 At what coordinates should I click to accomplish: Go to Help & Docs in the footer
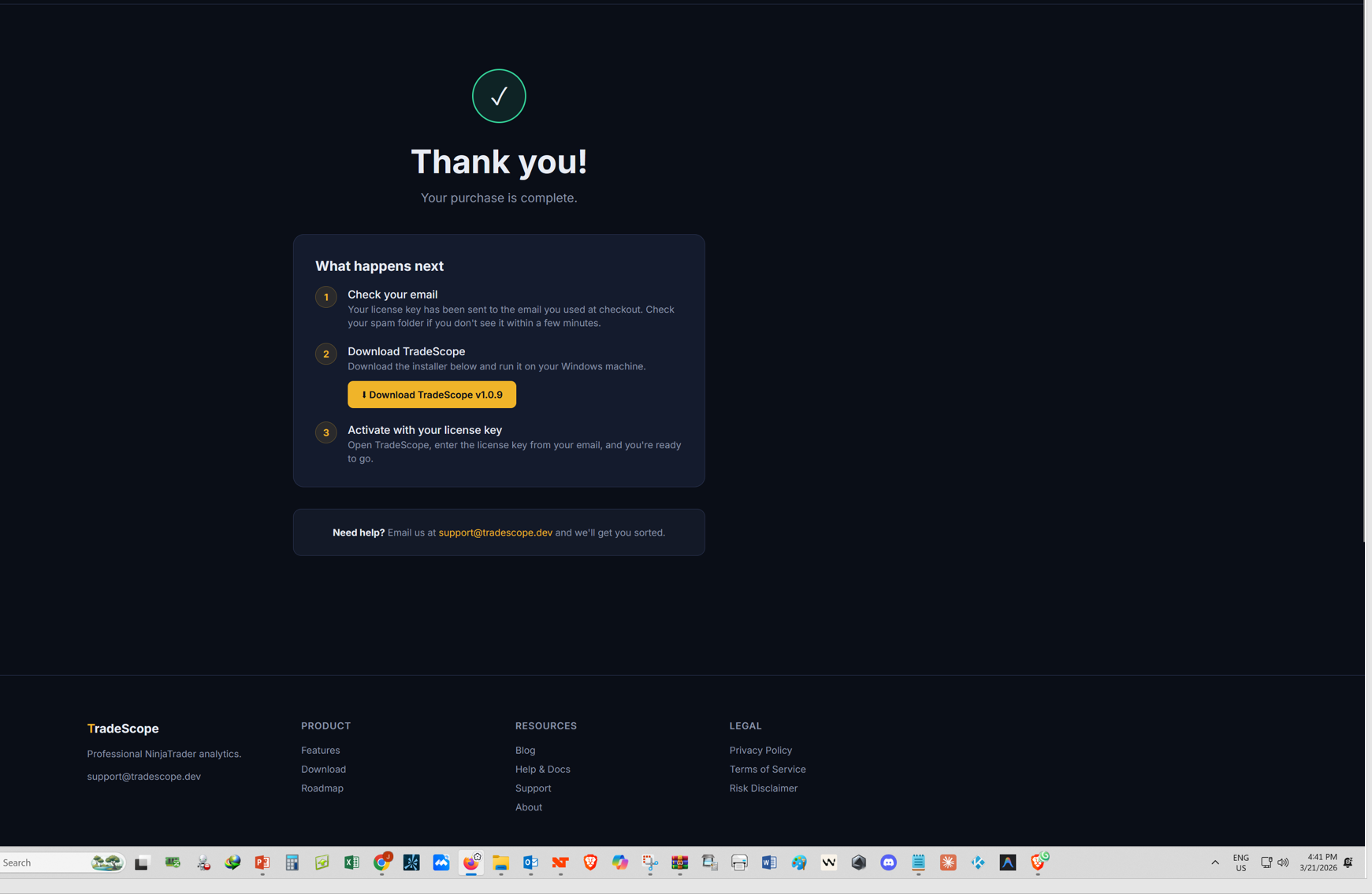[542, 769]
